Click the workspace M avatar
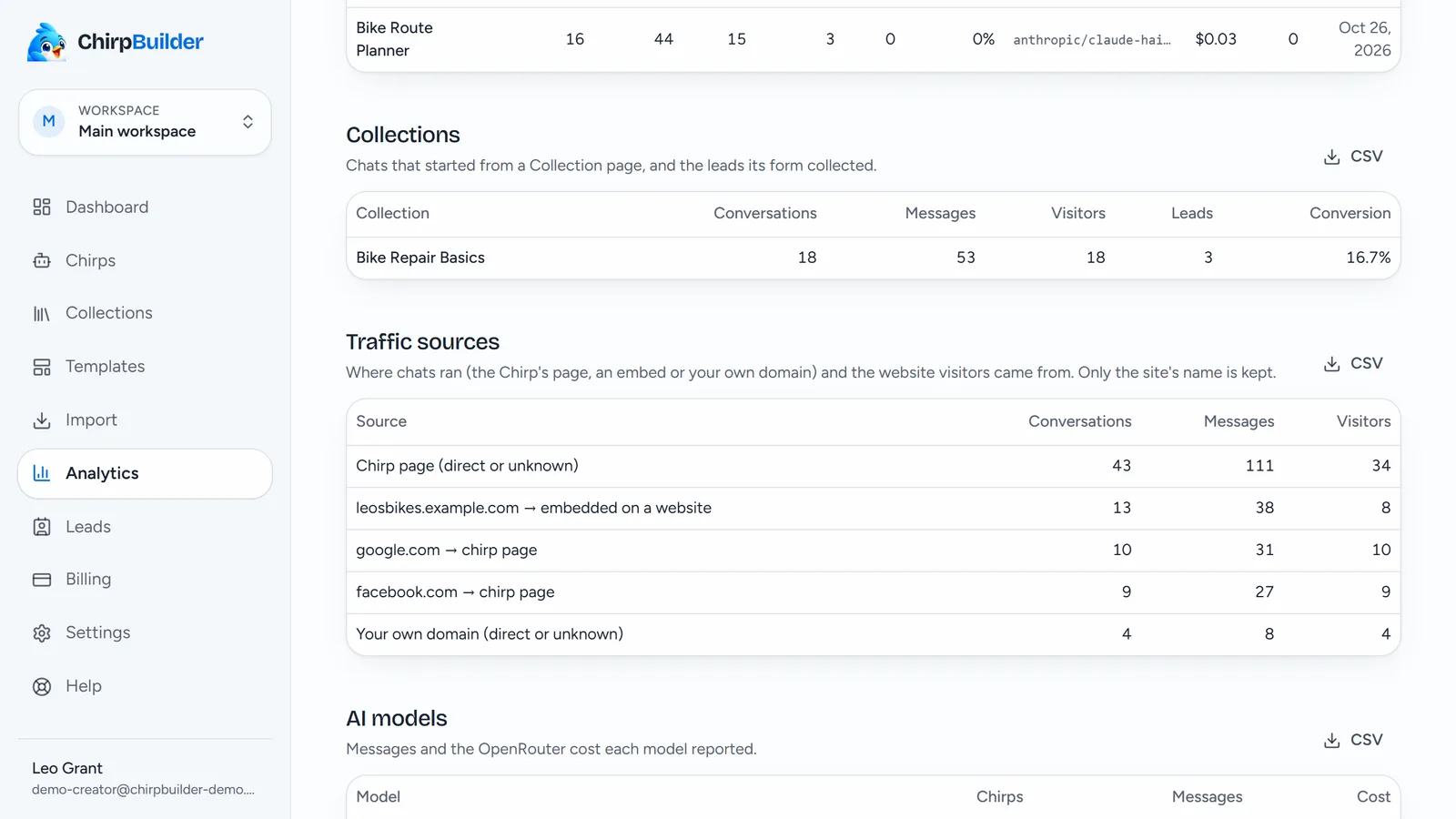This screenshot has width=1456, height=819. pos(49,121)
